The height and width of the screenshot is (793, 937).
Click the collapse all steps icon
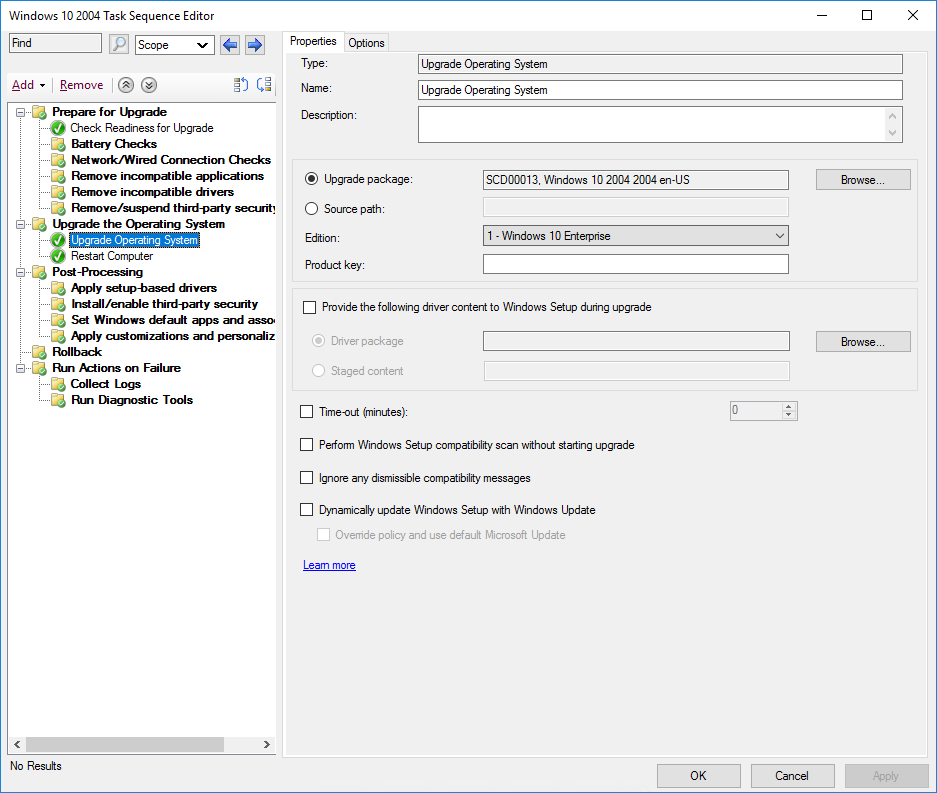264,85
